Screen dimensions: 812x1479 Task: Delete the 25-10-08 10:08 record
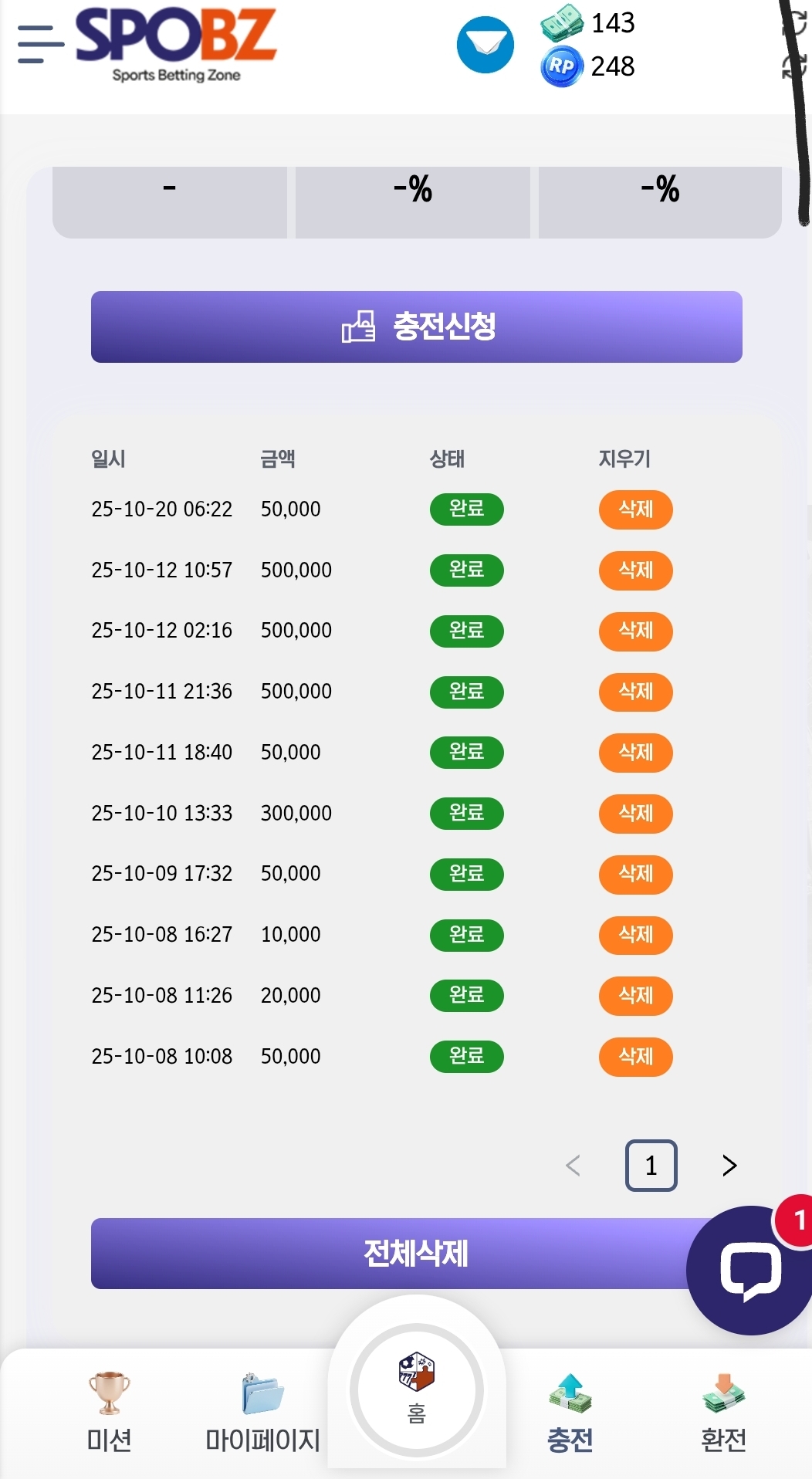pyautogui.click(x=635, y=1057)
